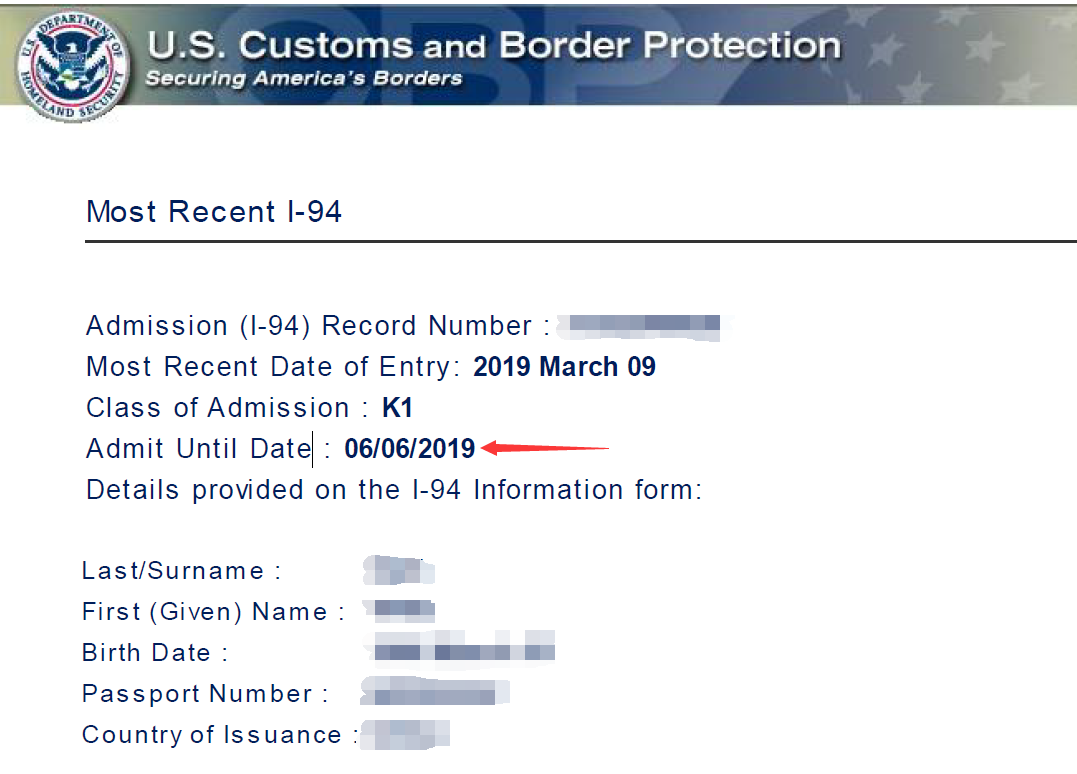Click the Admit Until Date value 06/06/2019
Image resolution: width=1077 pixels, height=774 pixels.
point(409,449)
